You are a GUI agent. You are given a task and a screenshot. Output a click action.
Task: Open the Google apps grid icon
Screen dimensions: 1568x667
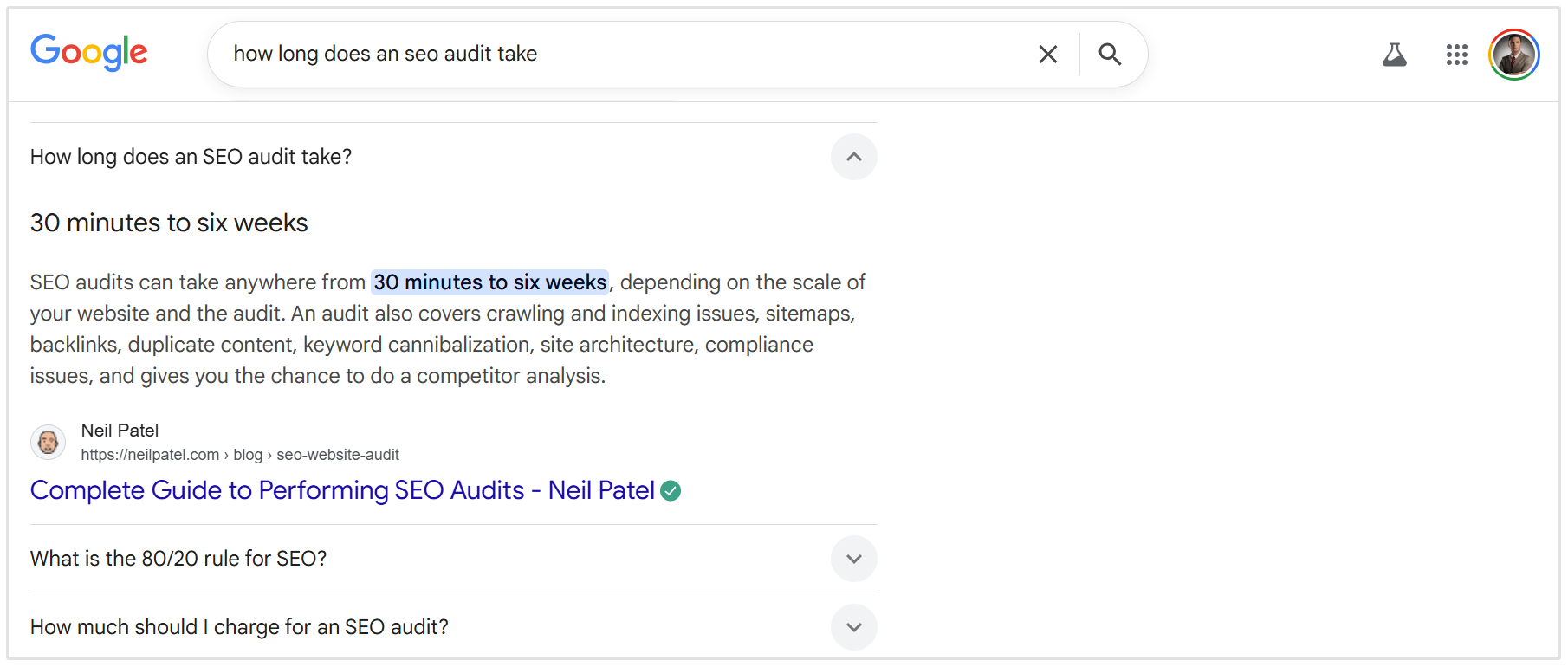pyautogui.click(x=1457, y=54)
